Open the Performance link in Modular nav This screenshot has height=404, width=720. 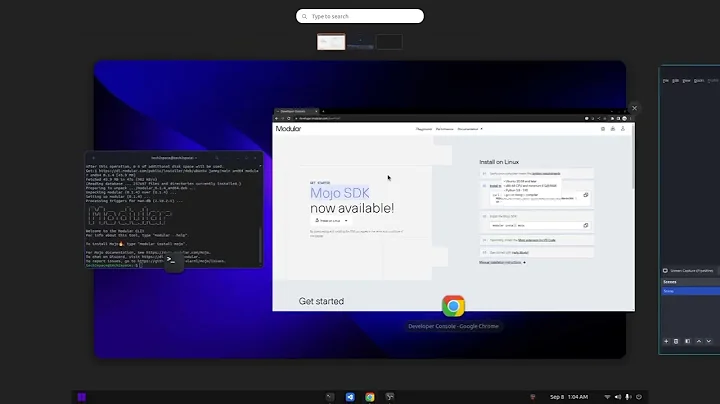click(444, 129)
